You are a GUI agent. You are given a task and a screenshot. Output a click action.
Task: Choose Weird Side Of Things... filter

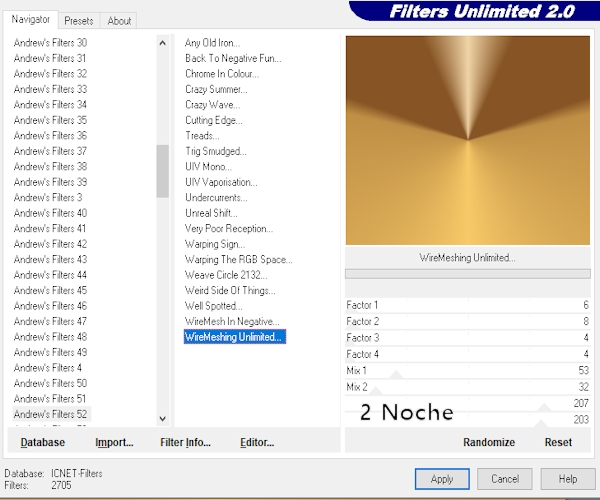pyautogui.click(x=230, y=290)
